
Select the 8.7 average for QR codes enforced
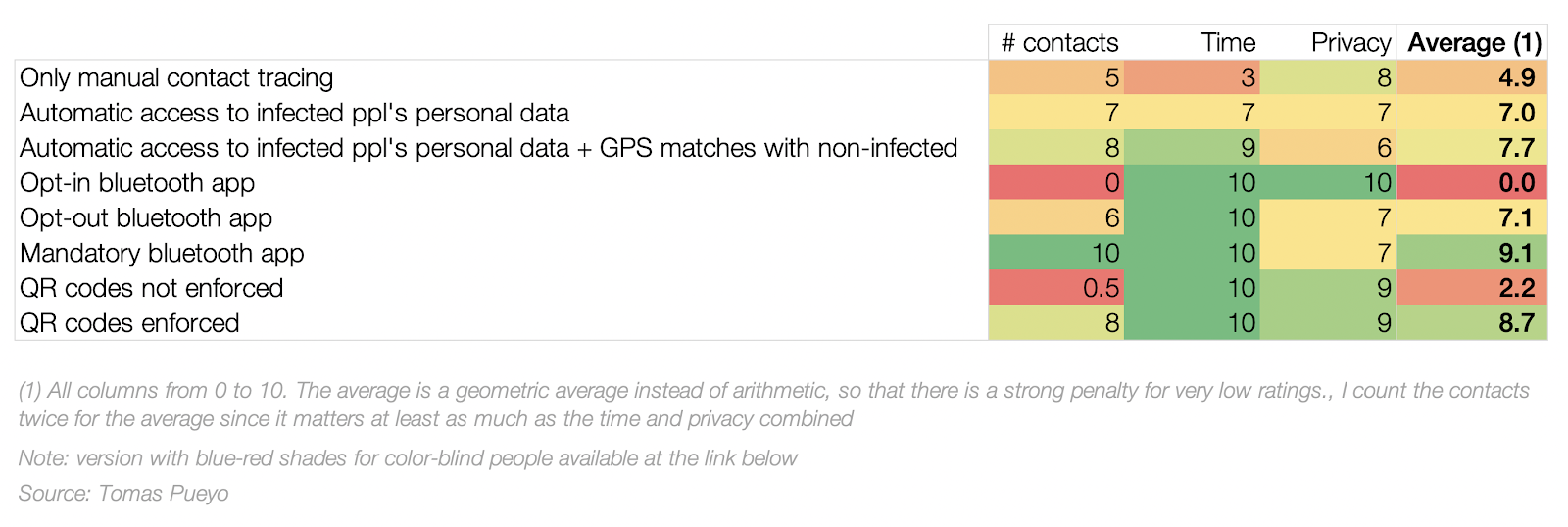coord(1471,323)
